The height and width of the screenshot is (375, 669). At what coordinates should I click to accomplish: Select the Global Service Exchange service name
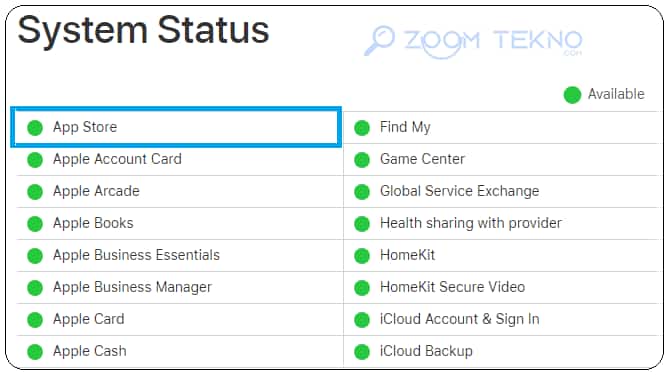(460, 191)
